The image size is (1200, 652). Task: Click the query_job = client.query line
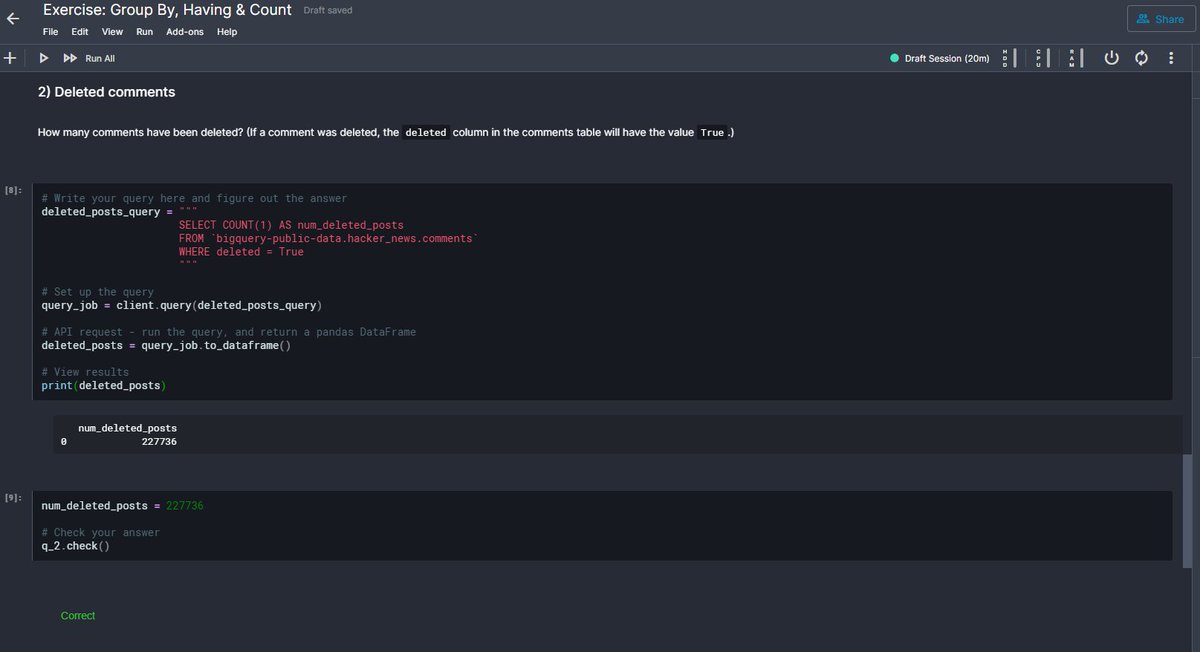[181, 305]
